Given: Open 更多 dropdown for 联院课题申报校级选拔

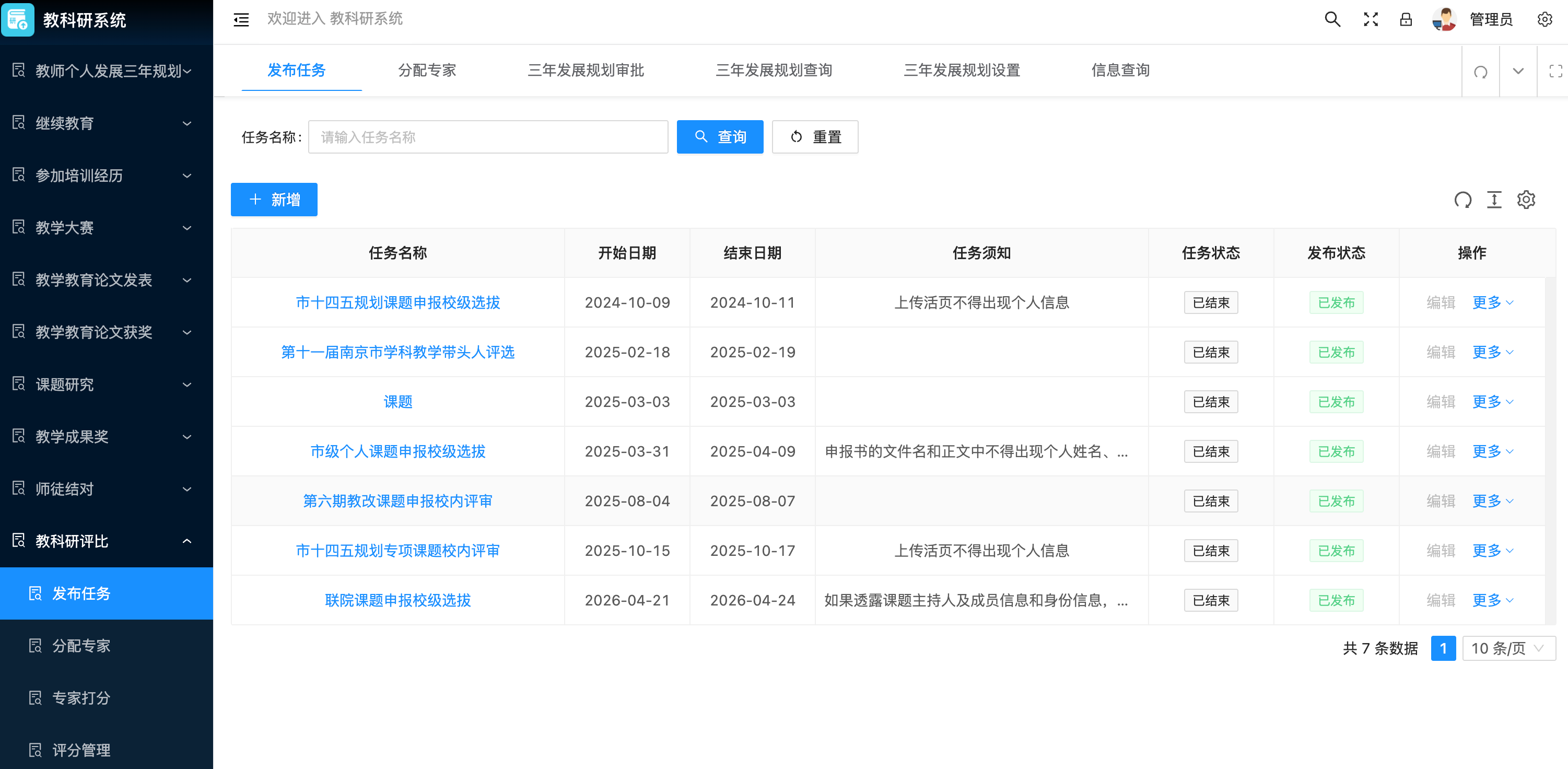Looking at the screenshot, I should click(1492, 600).
